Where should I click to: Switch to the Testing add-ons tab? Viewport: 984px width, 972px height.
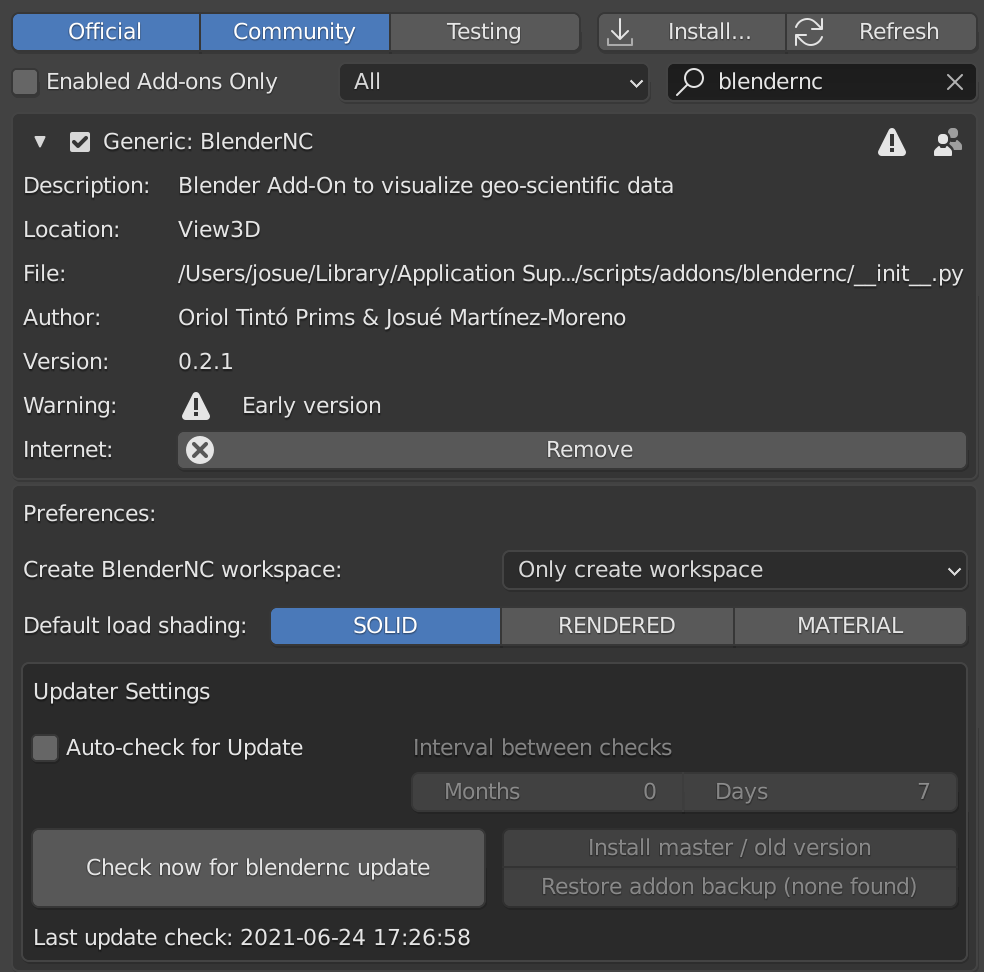(484, 31)
